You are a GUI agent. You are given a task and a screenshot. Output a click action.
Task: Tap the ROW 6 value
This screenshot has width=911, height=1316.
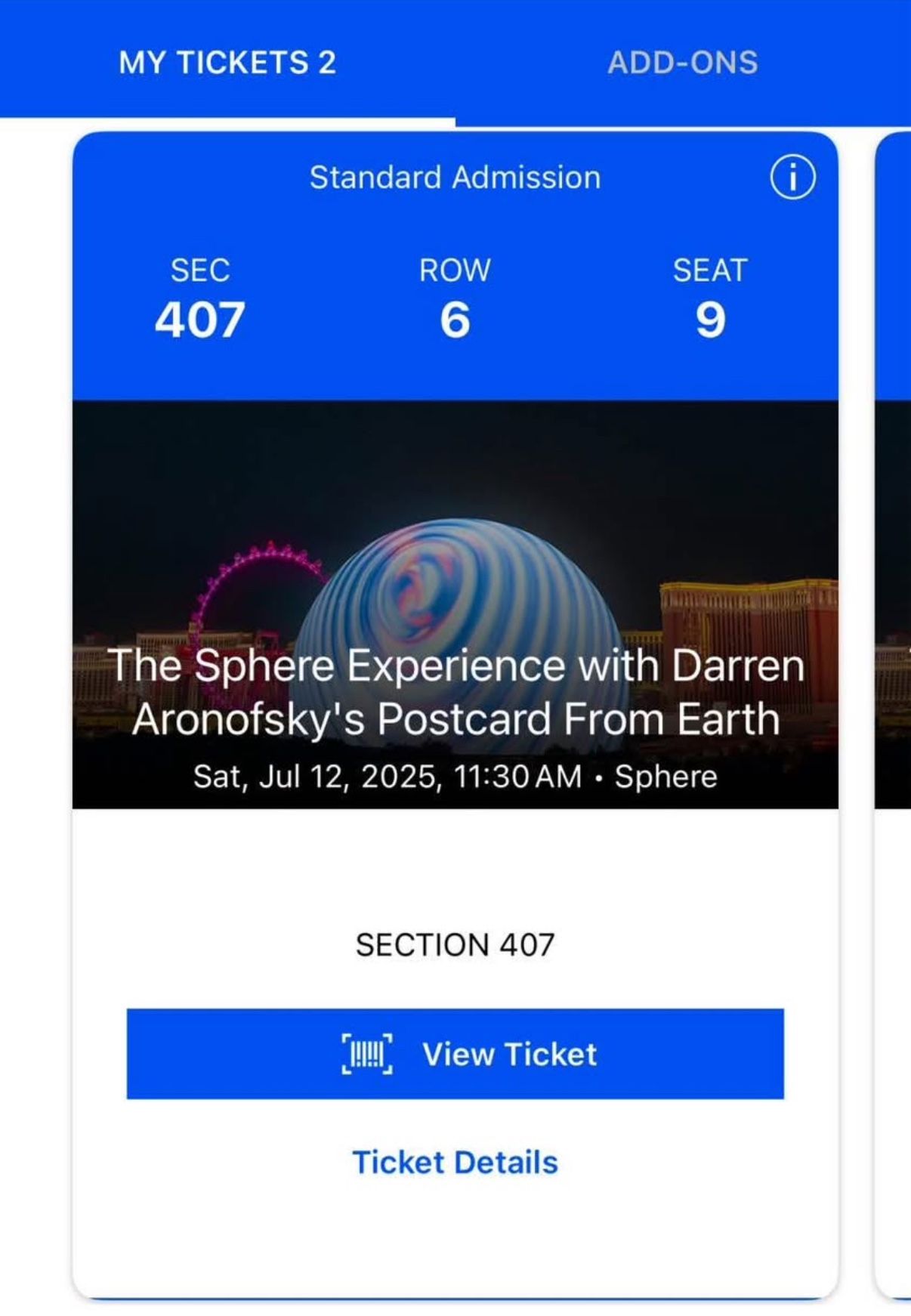pyautogui.click(x=455, y=320)
